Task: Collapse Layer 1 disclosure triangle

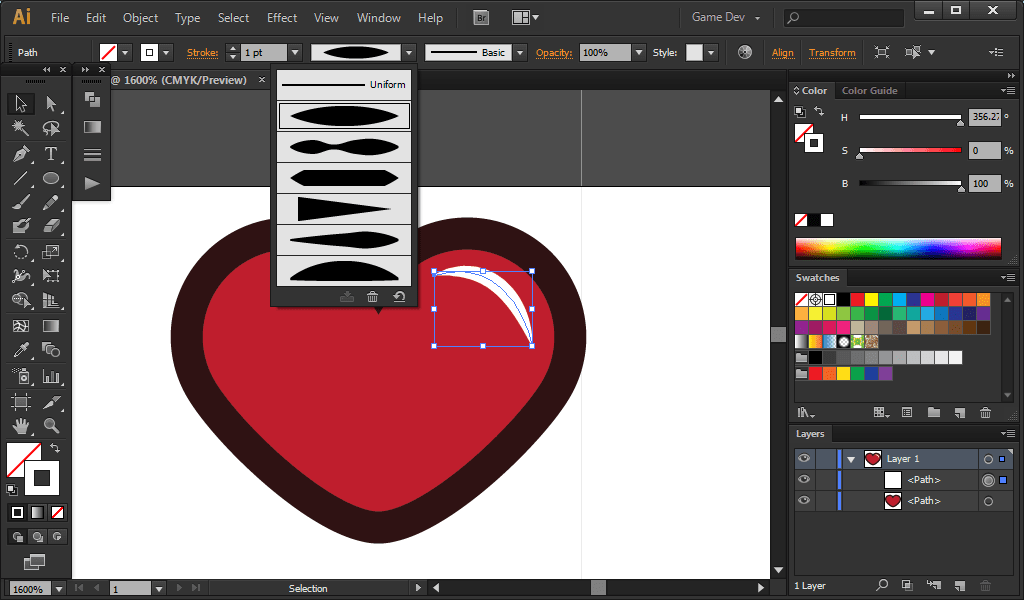Action: 851,459
